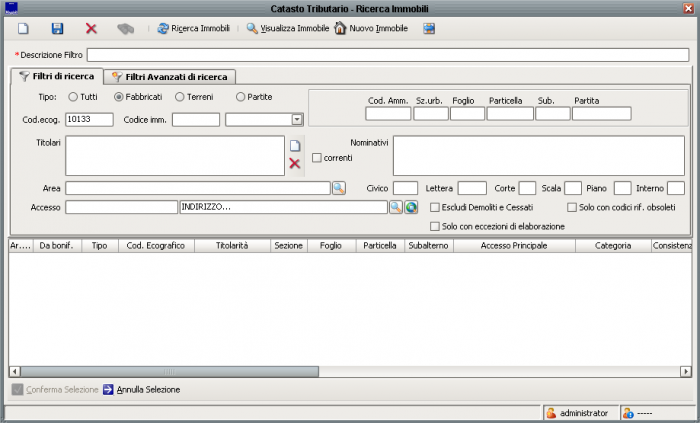This screenshot has height=423, width=700.
Task: Click the image icon after Nuovo Immobile
Action: point(429,29)
